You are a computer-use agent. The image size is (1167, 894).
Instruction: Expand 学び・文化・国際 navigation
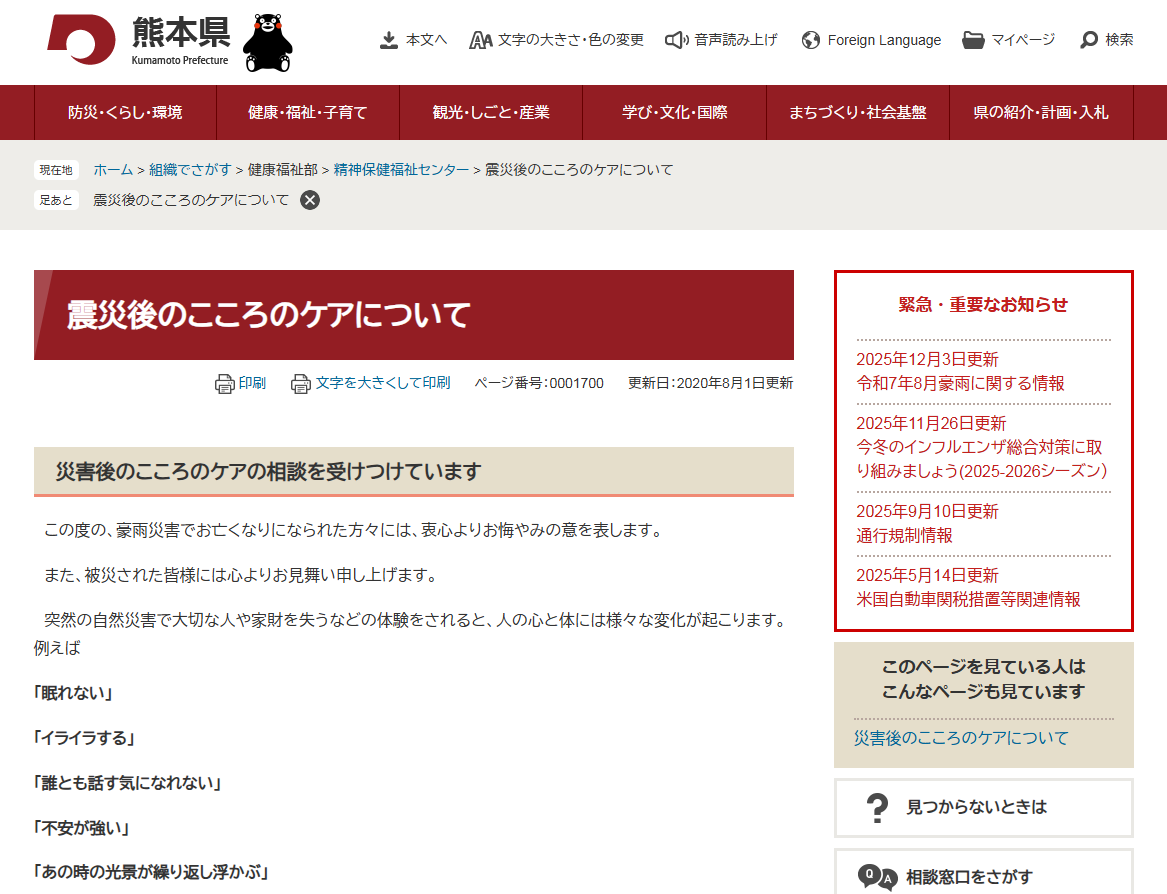(x=674, y=112)
